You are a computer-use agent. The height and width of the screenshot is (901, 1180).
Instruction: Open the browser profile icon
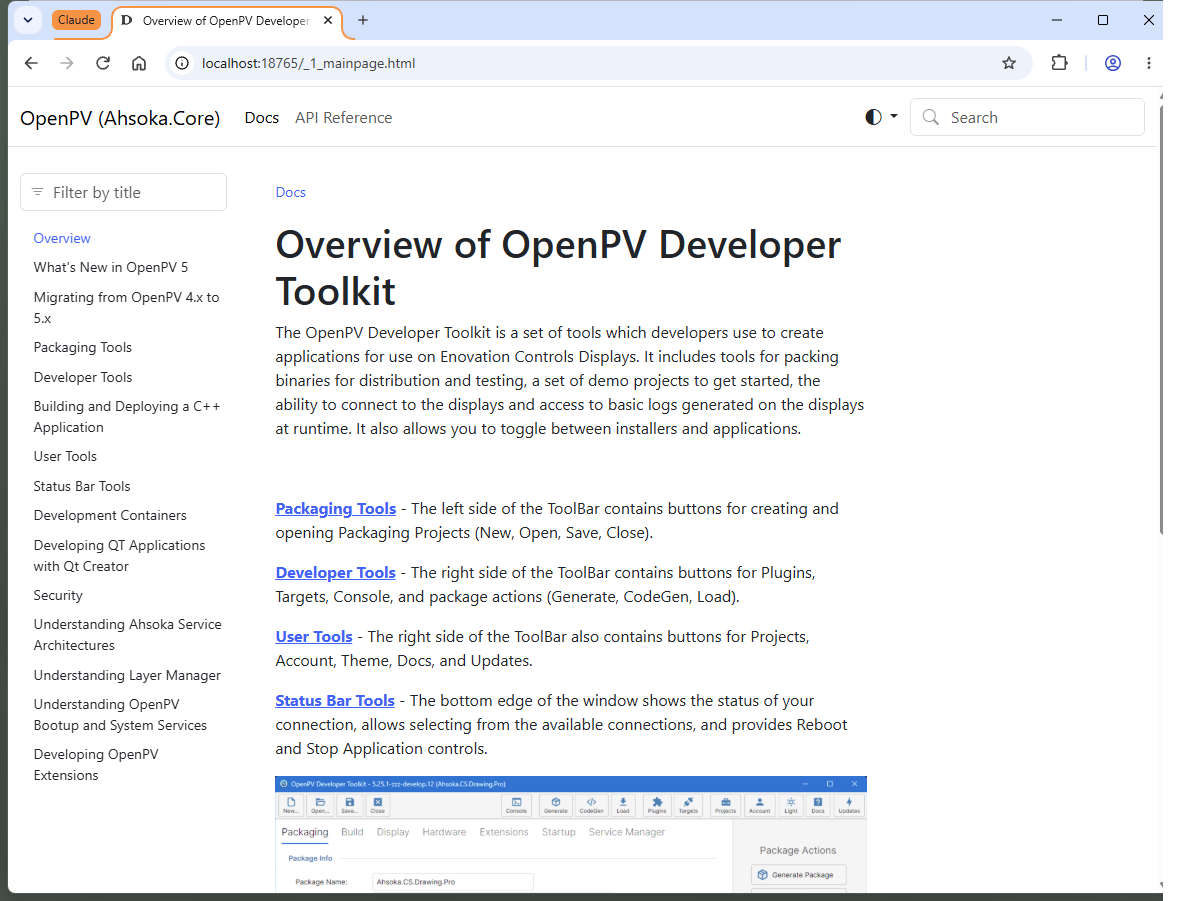(x=1112, y=63)
